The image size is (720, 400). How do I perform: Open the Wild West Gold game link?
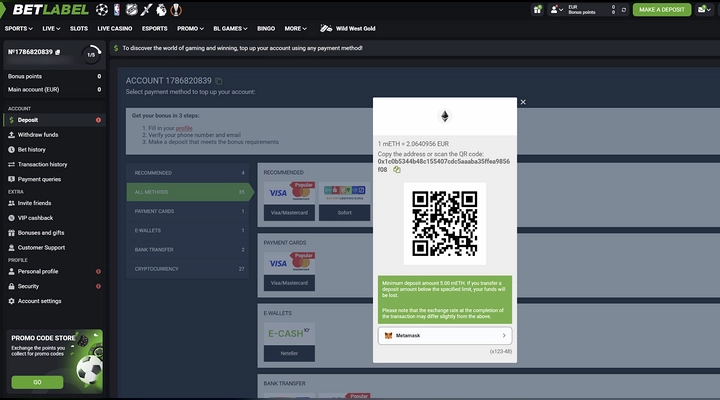click(x=348, y=28)
